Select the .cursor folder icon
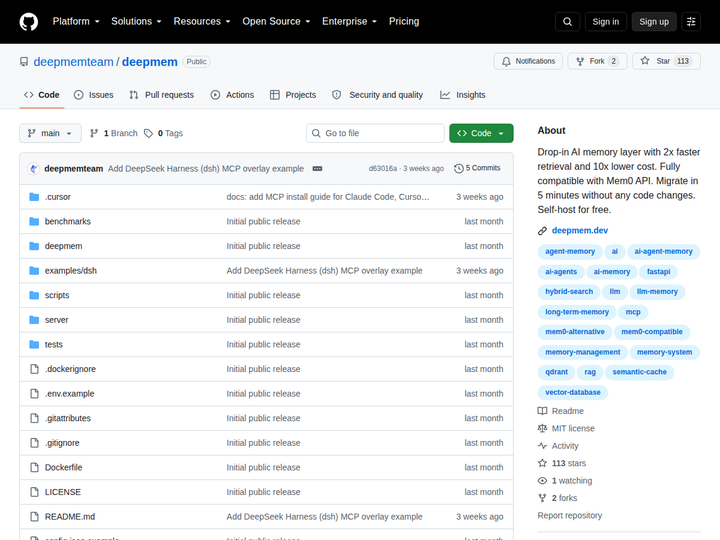This screenshot has height=540, width=720. click(x=34, y=197)
